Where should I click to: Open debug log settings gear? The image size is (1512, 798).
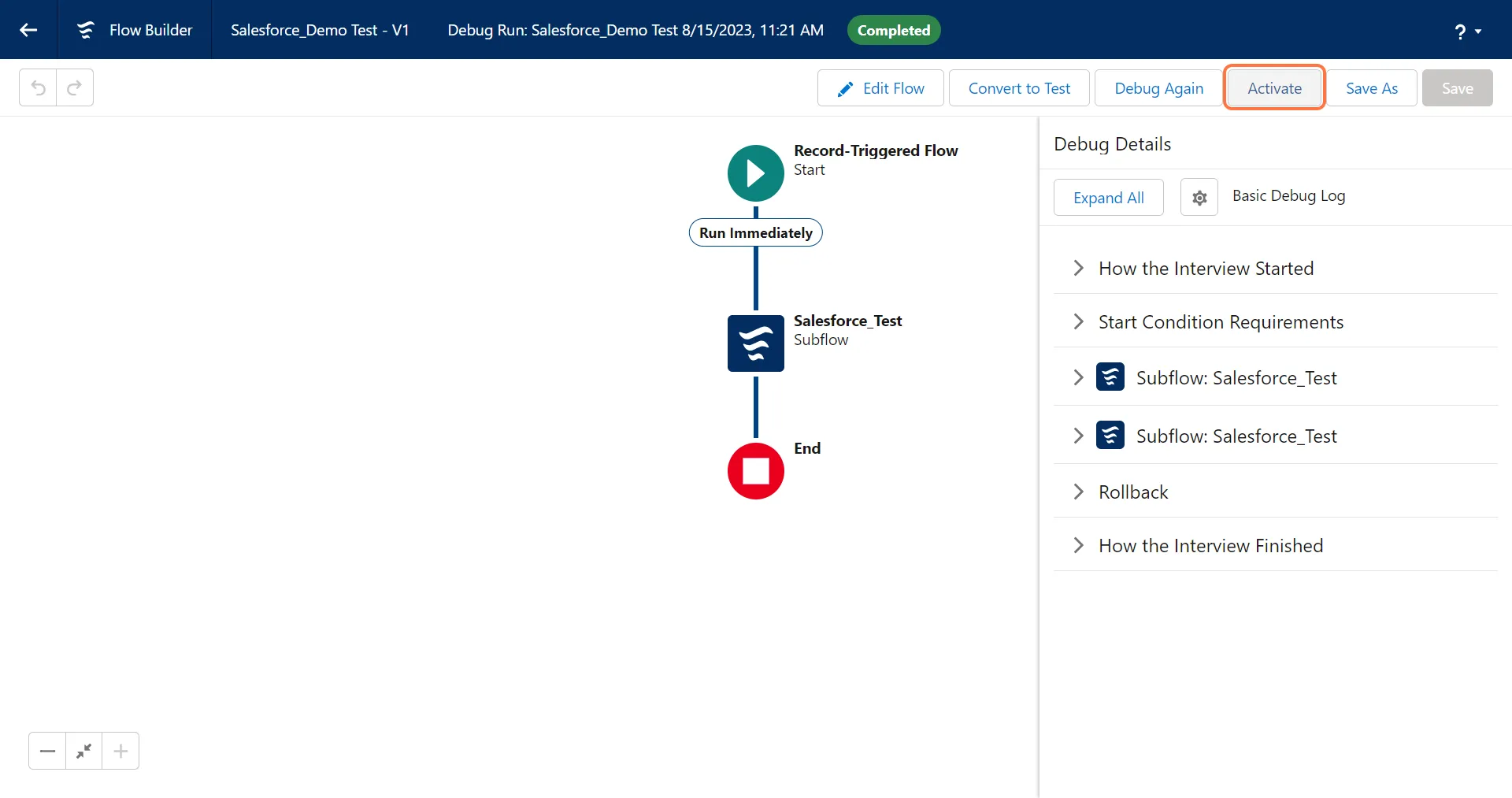(x=1199, y=198)
